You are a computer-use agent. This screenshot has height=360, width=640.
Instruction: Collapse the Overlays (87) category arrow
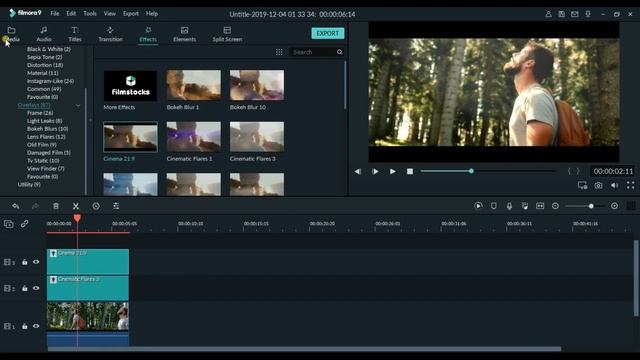coord(78,105)
